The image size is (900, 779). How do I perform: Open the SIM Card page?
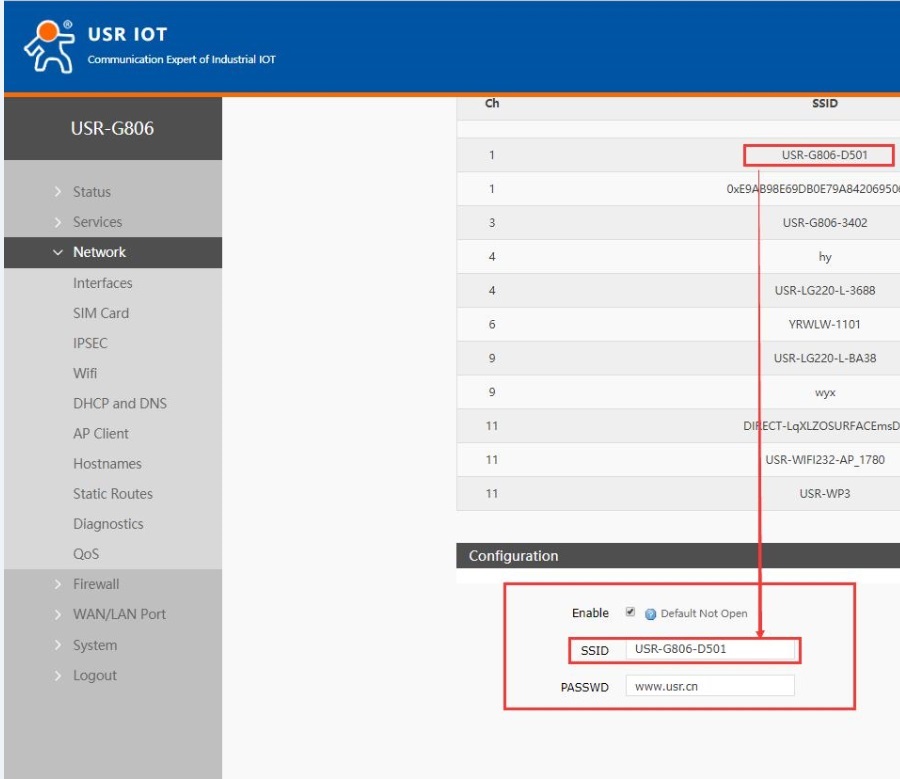[x=101, y=313]
